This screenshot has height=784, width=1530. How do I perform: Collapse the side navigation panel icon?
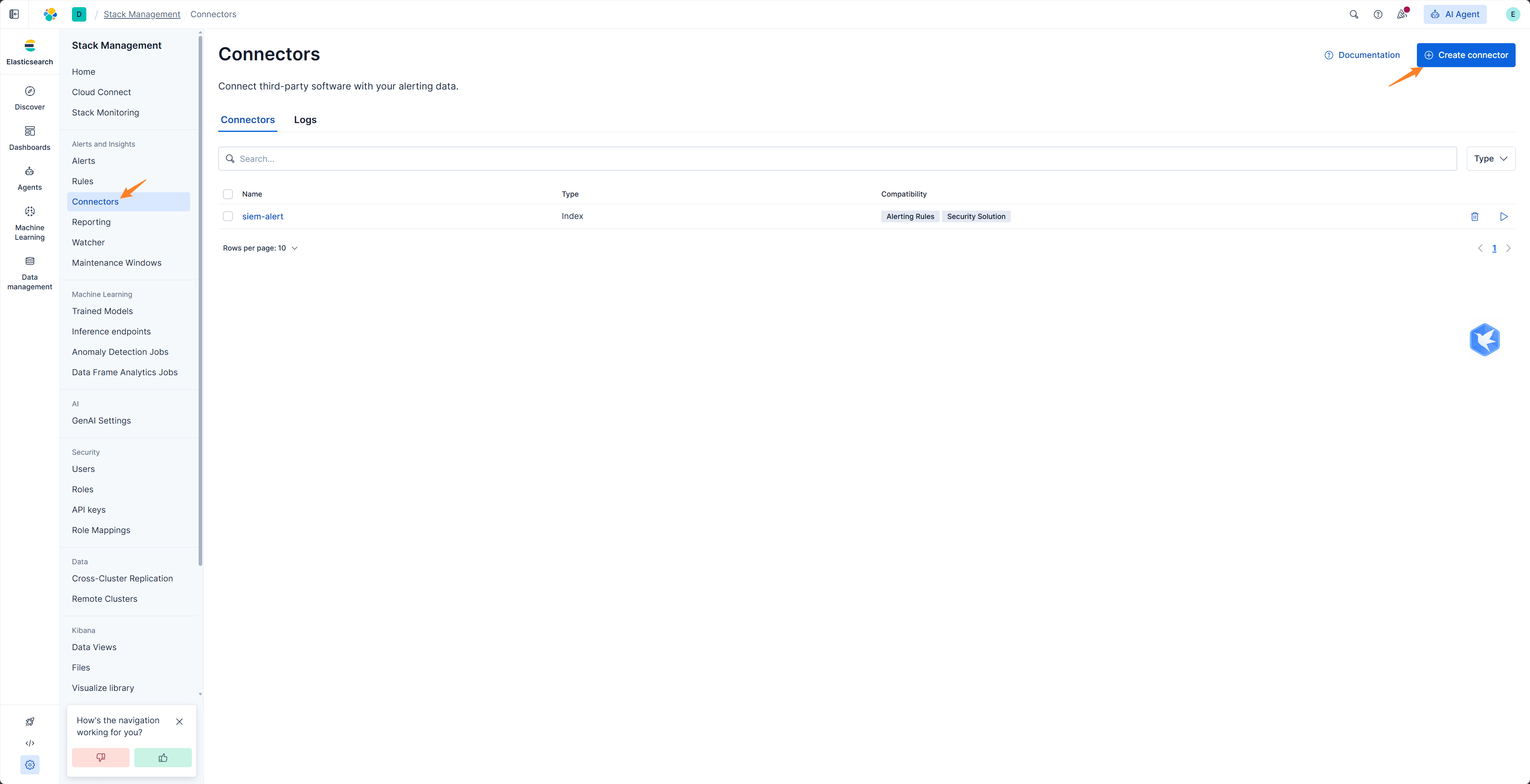(x=14, y=14)
